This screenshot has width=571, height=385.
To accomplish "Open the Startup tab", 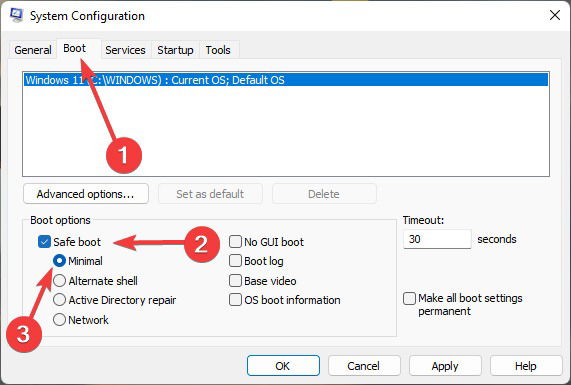I will pyautogui.click(x=175, y=50).
